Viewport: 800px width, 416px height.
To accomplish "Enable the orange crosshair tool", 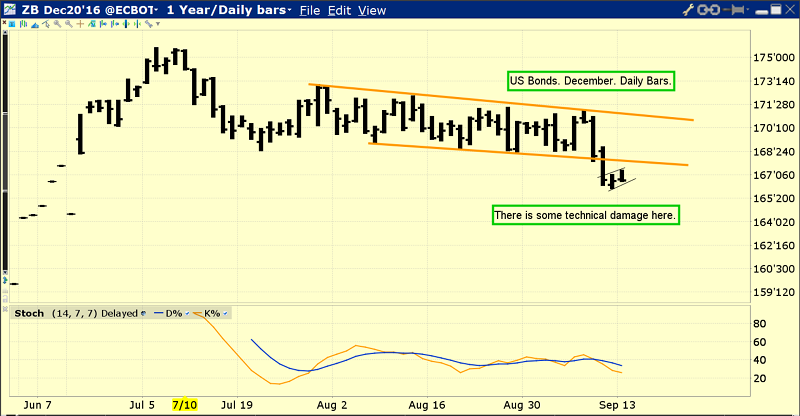I will coord(80,24).
